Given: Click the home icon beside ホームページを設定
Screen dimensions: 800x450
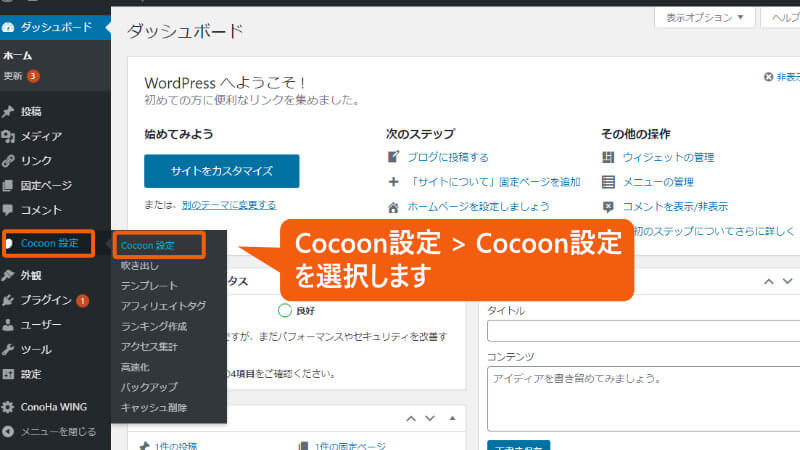Looking at the screenshot, I should coord(393,207).
